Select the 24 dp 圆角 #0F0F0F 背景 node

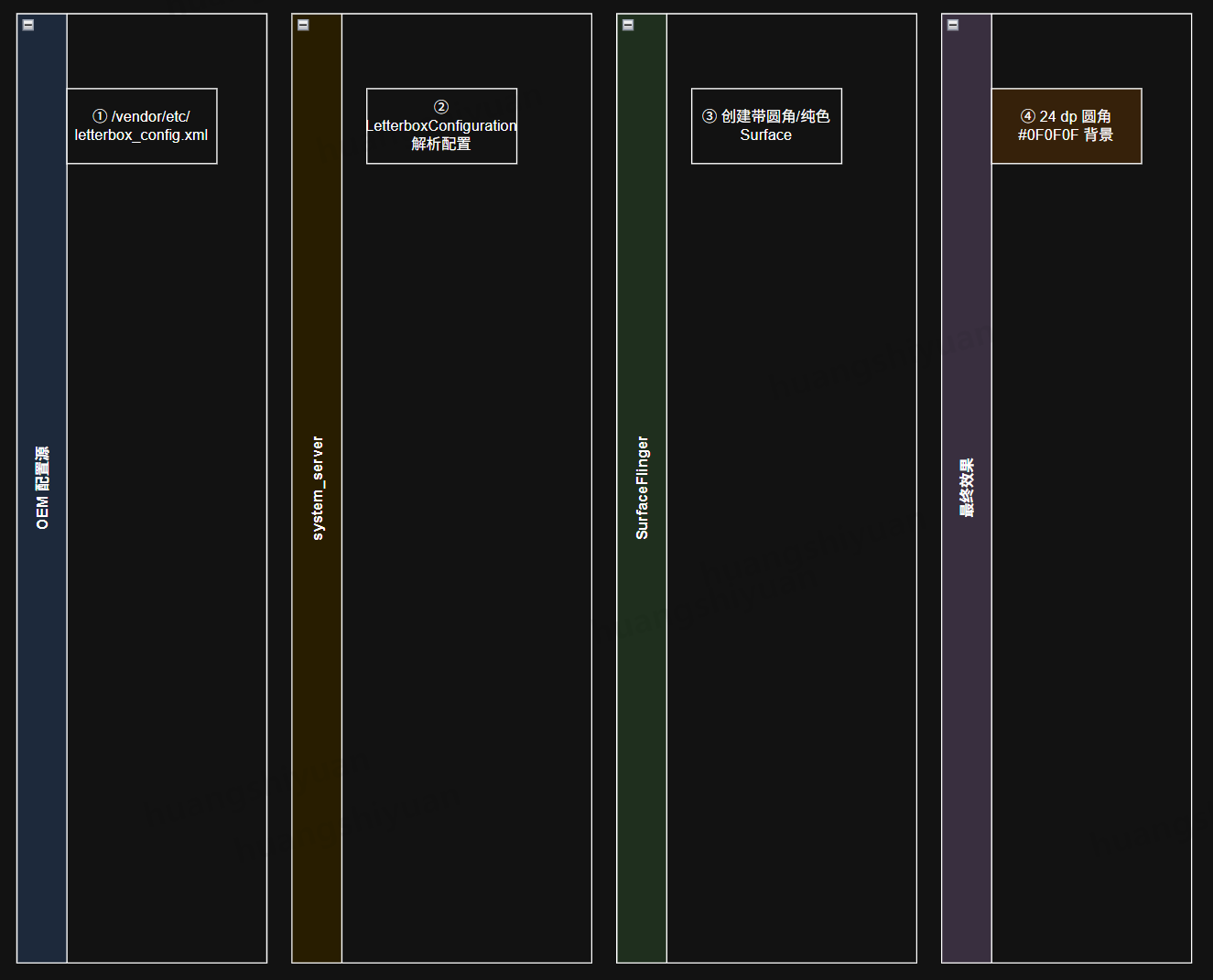point(1067,126)
